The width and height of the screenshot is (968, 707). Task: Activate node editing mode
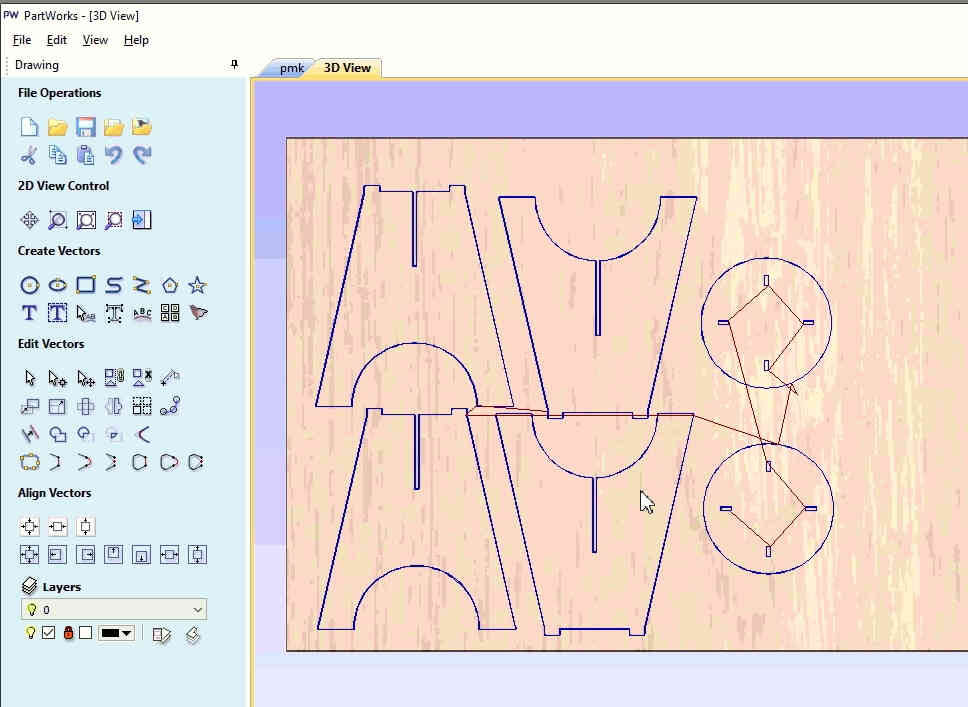pos(57,377)
